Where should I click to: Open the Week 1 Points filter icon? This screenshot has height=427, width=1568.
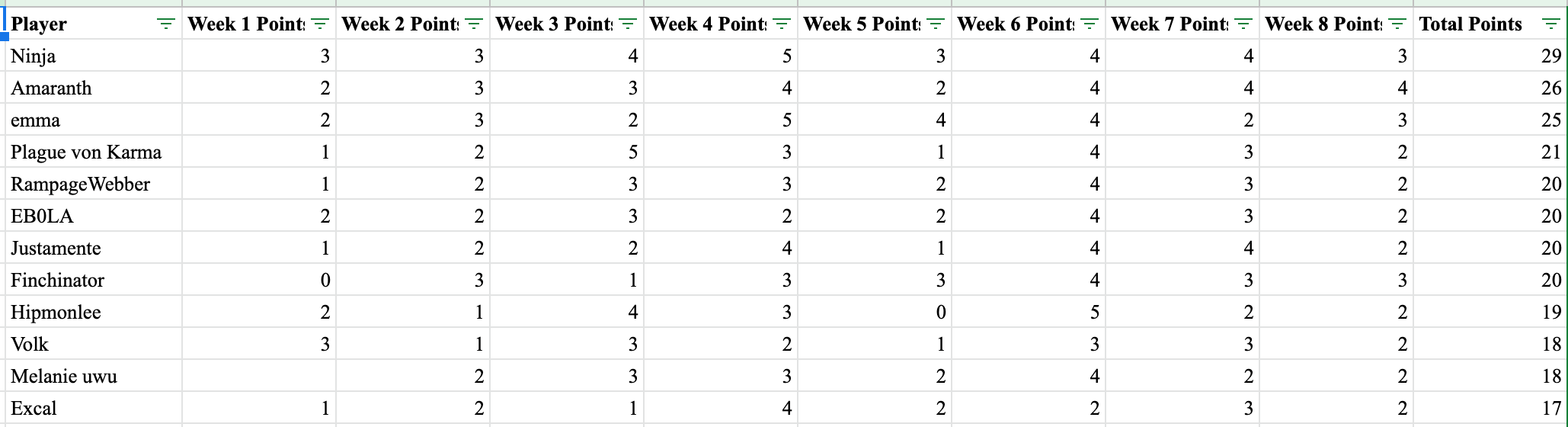pyautogui.click(x=320, y=24)
